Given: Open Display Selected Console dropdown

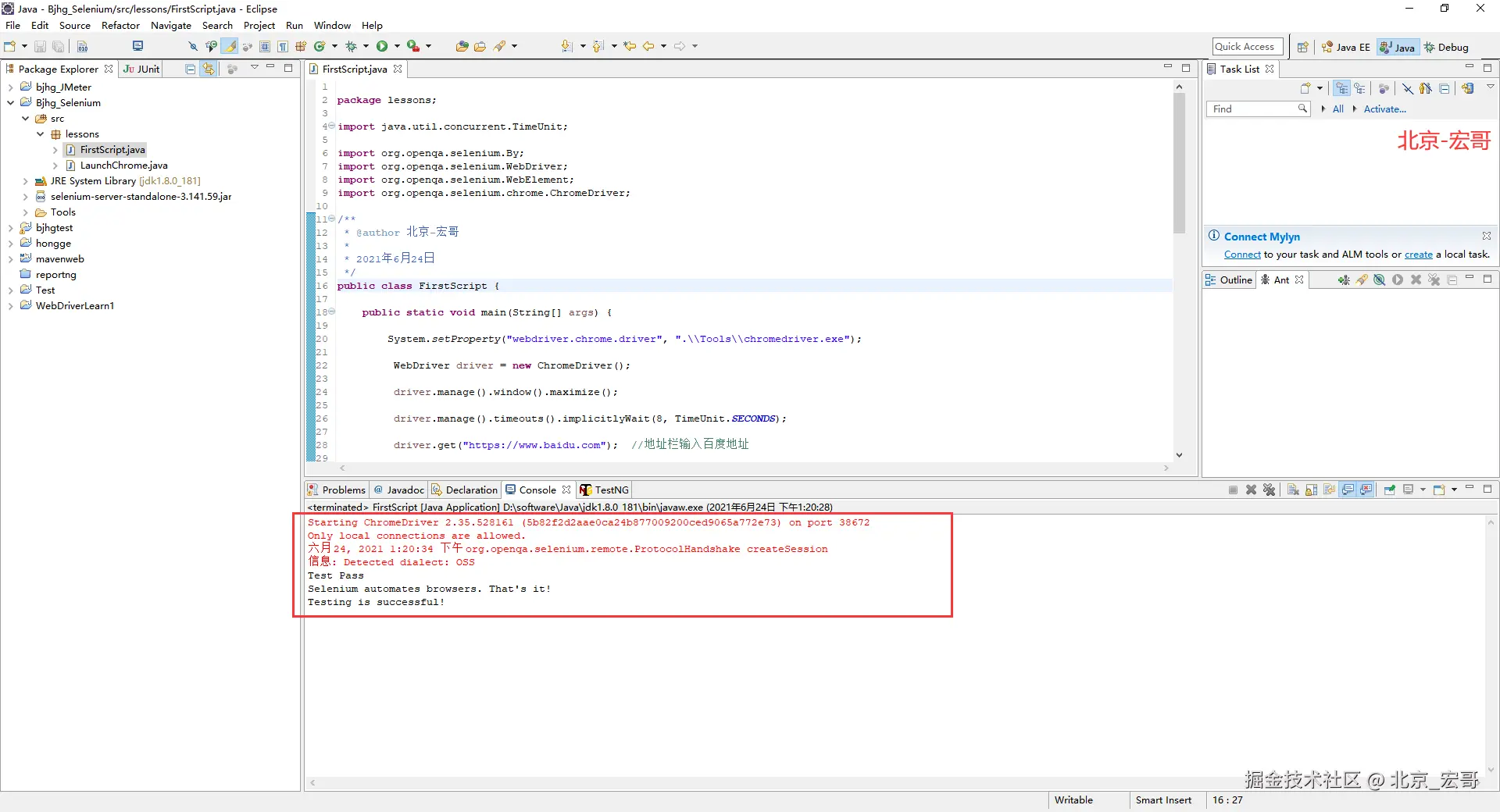Looking at the screenshot, I should [x=1423, y=490].
